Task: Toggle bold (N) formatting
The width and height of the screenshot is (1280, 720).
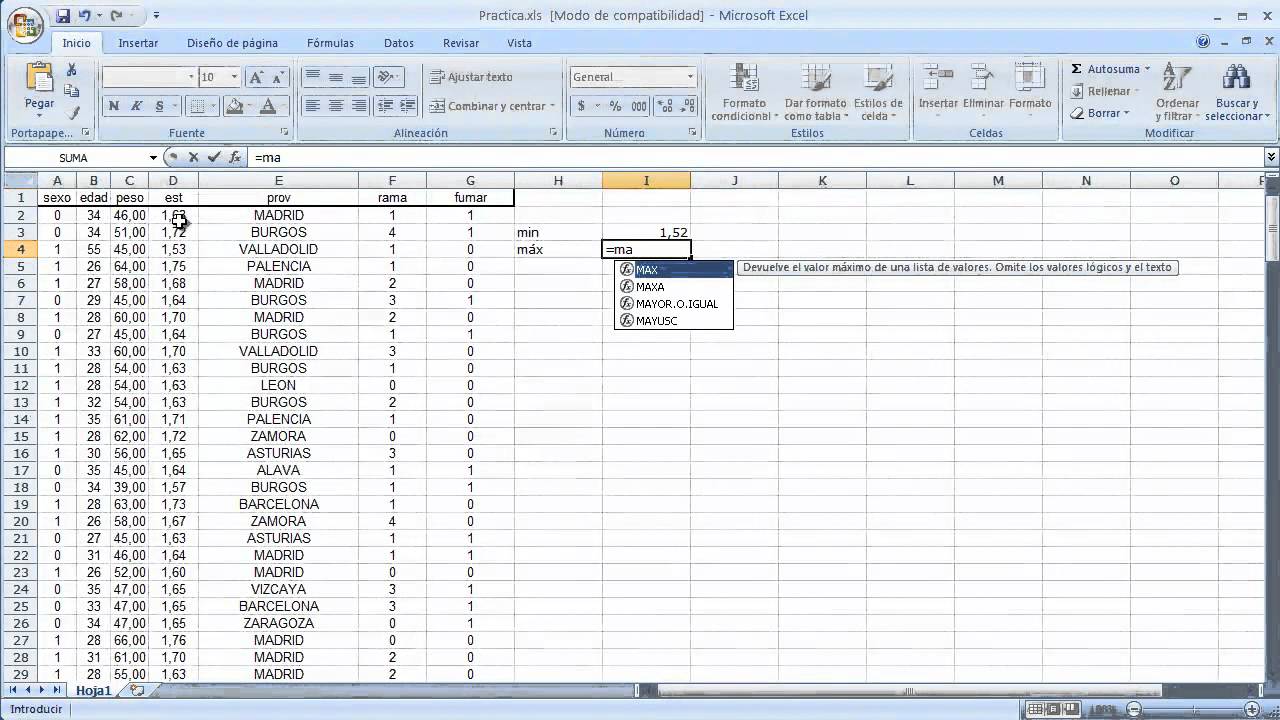Action: pos(113,106)
